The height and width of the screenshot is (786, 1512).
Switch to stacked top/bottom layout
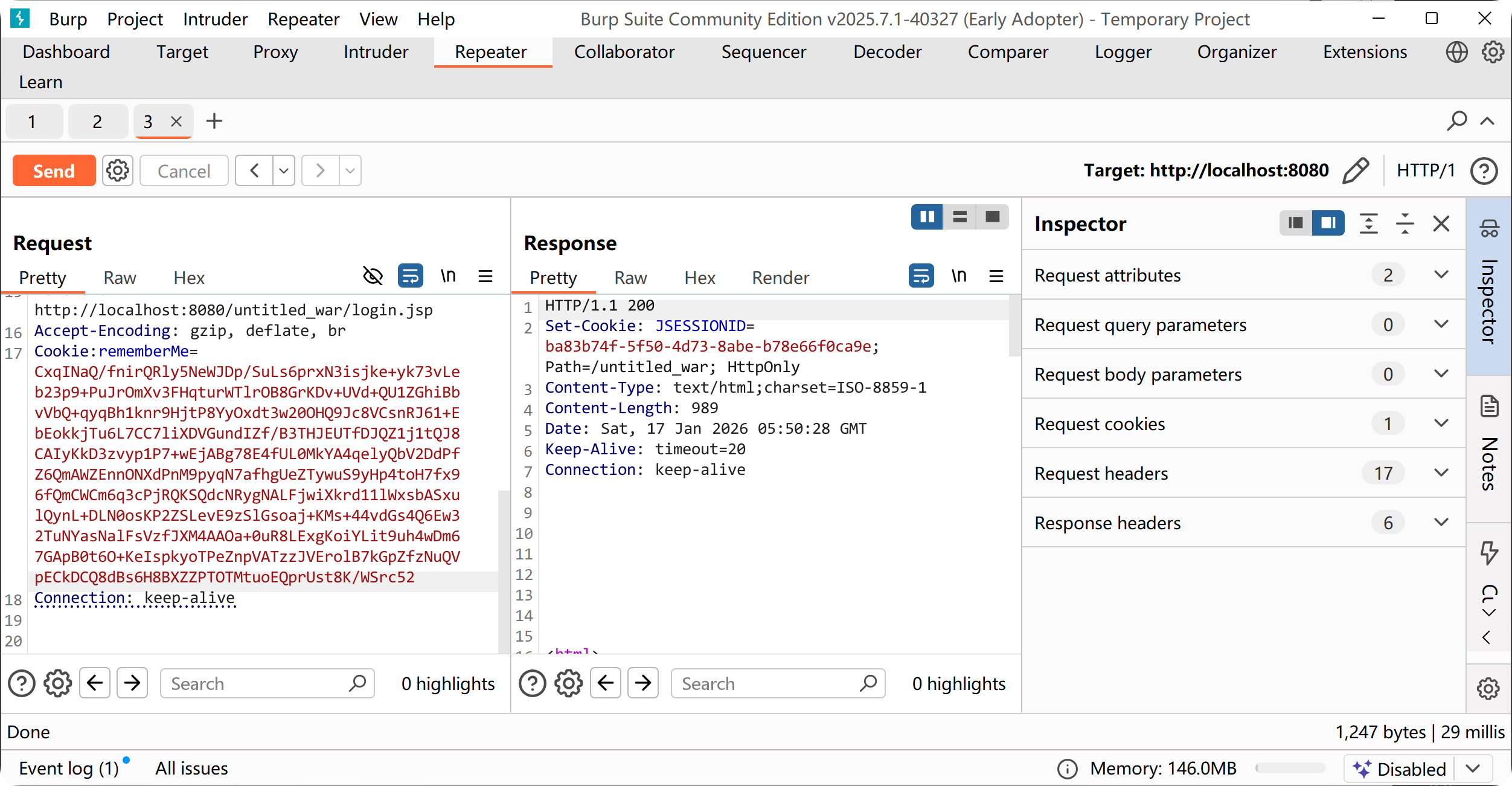pos(960,216)
